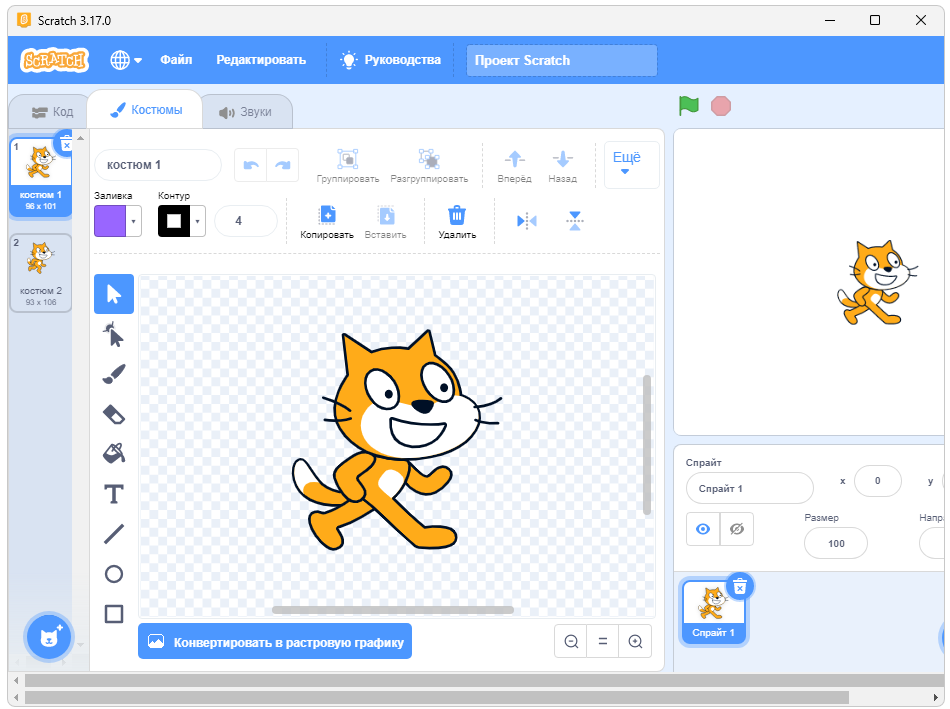This screenshot has width=950, height=709.
Task: Delete костюм 1 via its trash badge
Action: pos(65,144)
